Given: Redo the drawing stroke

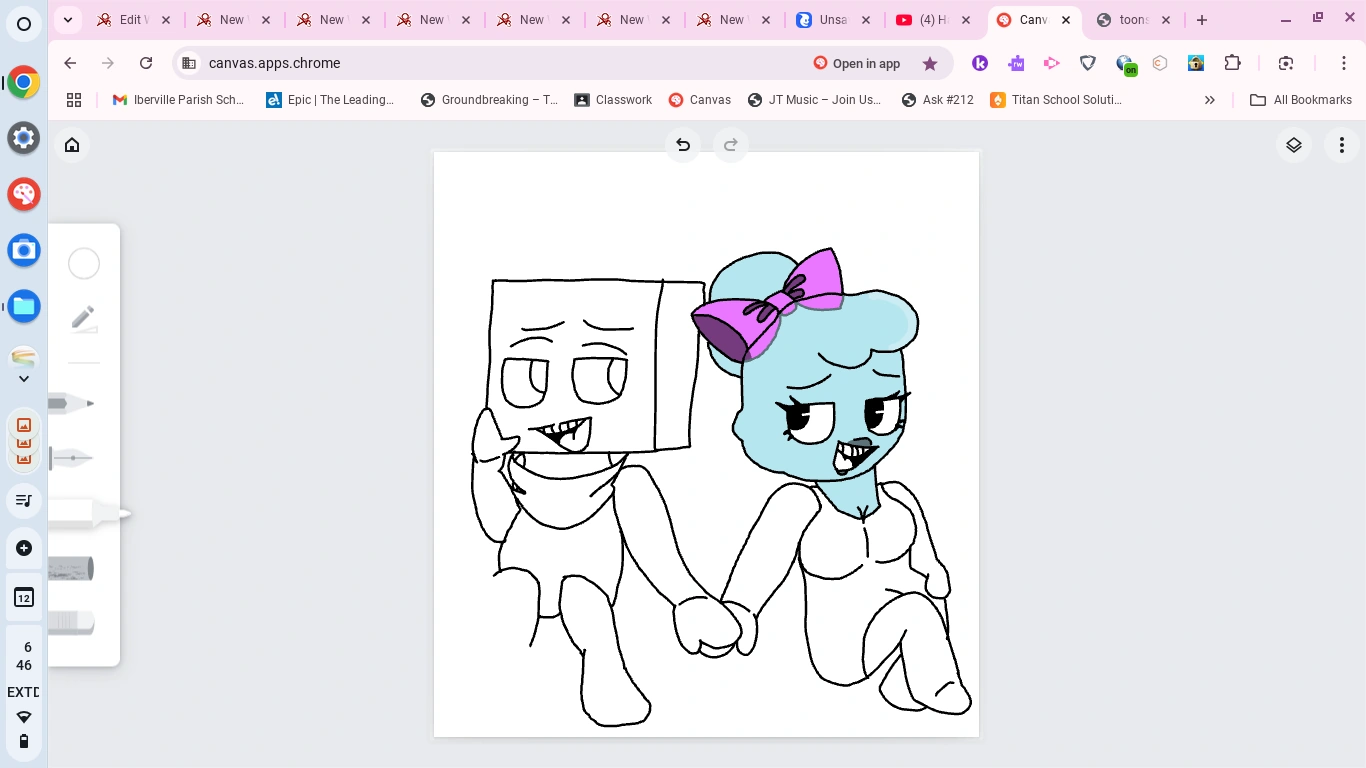Looking at the screenshot, I should point(731,145).
